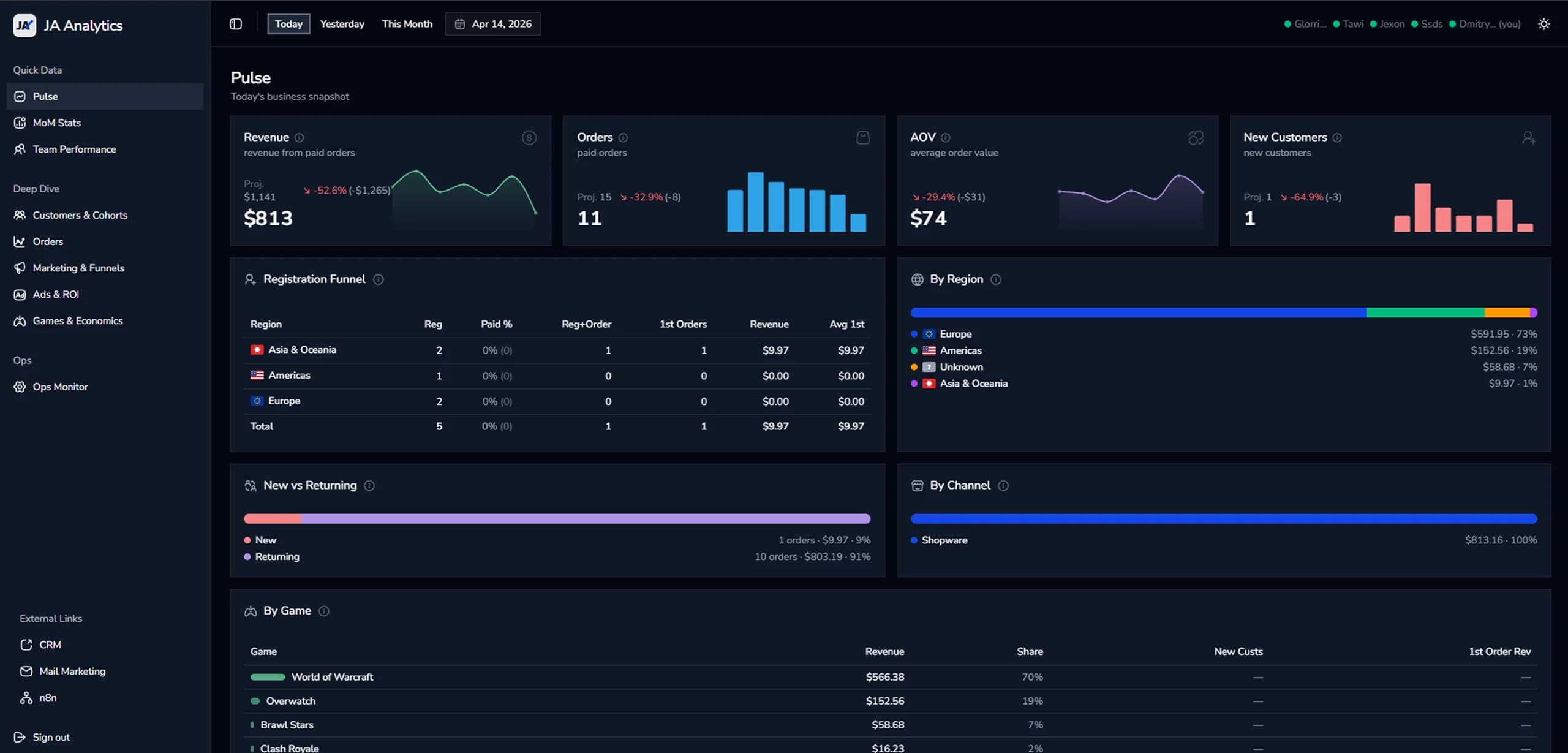Screen dimensions: 1568x753
Task: Switch to This Month view
Action: [x=407, y=24]
